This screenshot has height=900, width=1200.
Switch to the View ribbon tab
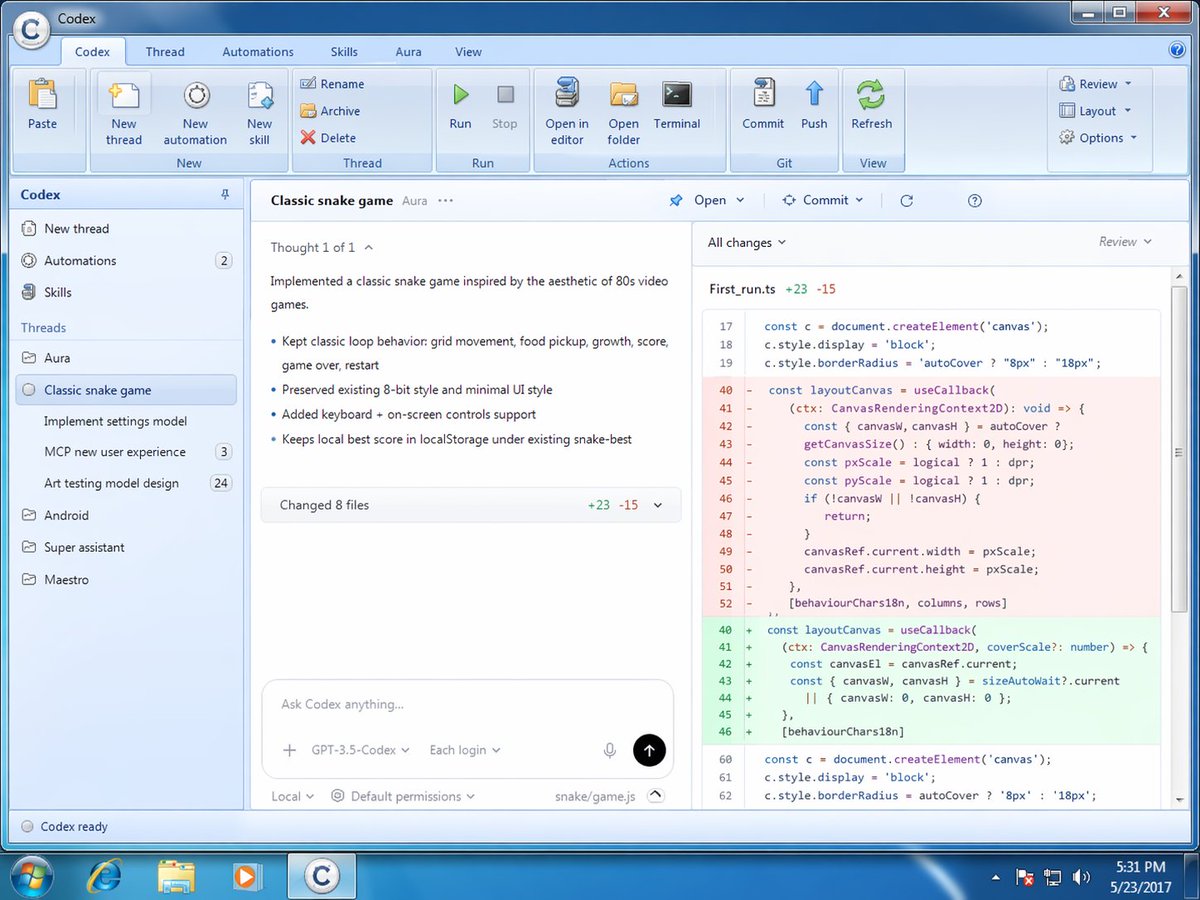468,52
